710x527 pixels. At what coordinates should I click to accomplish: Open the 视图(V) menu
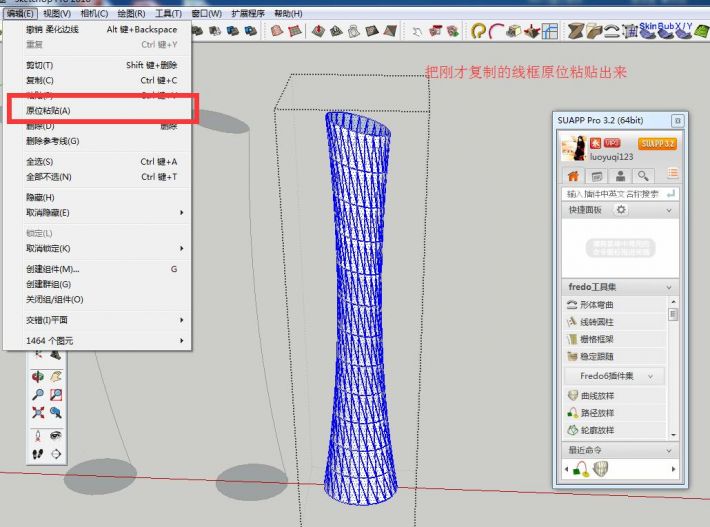pos(57,14)
